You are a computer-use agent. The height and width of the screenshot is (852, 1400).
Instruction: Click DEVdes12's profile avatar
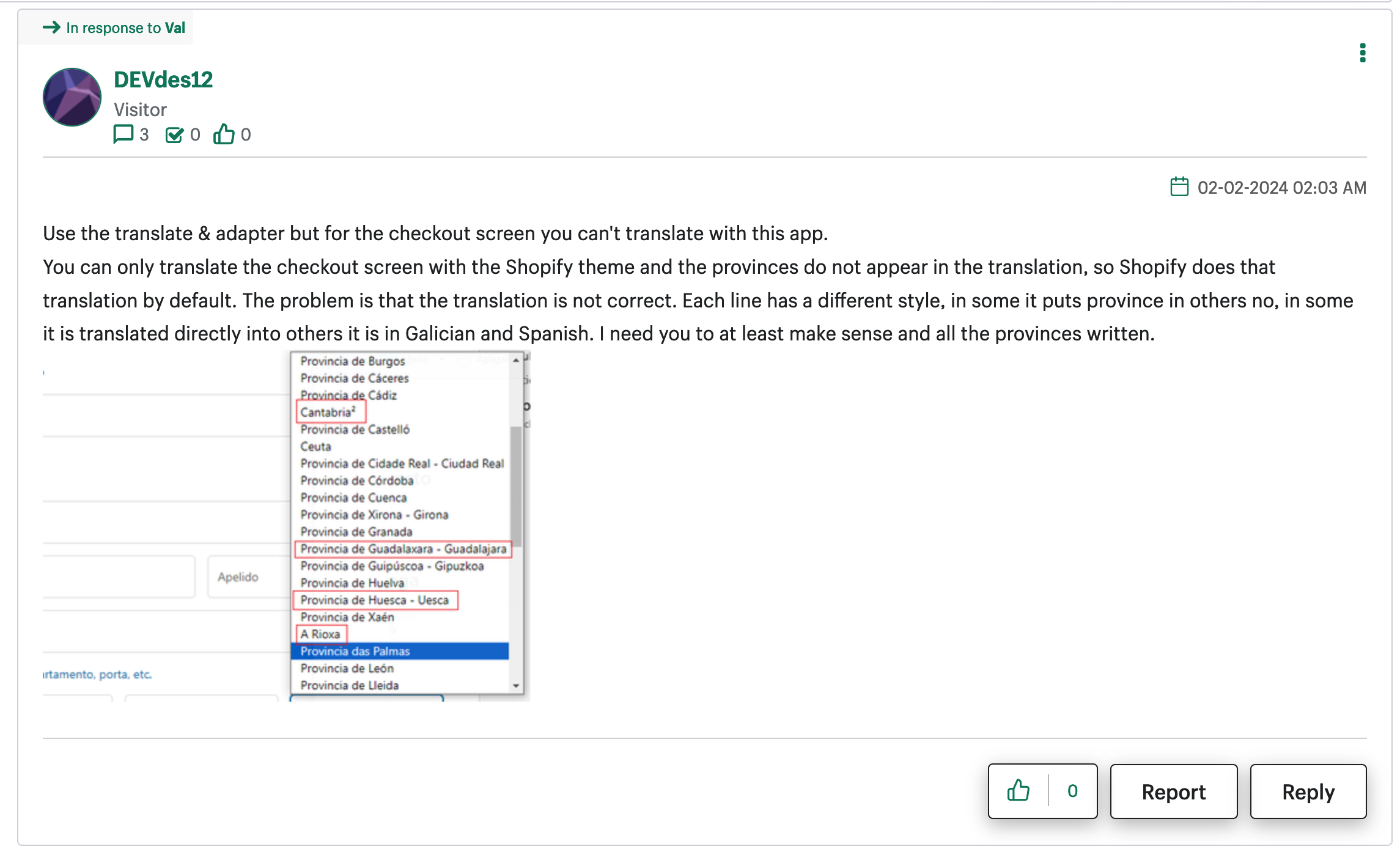(x=71, y=97)
